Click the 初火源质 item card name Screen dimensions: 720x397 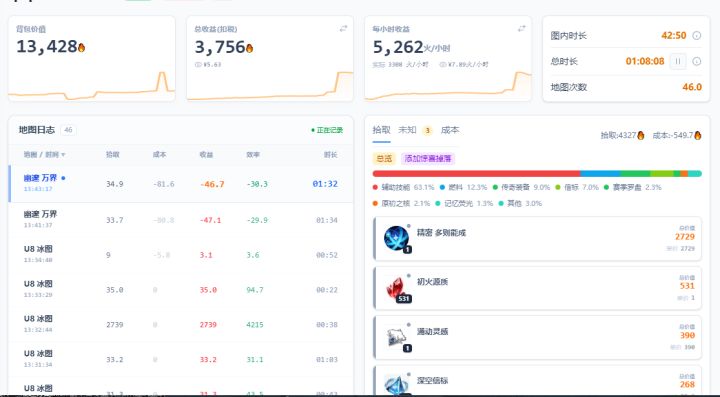pos(432,282)
